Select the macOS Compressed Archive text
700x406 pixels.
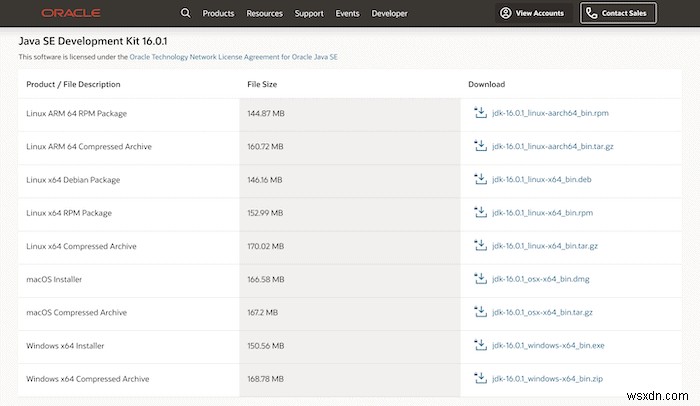coord(76,312)
